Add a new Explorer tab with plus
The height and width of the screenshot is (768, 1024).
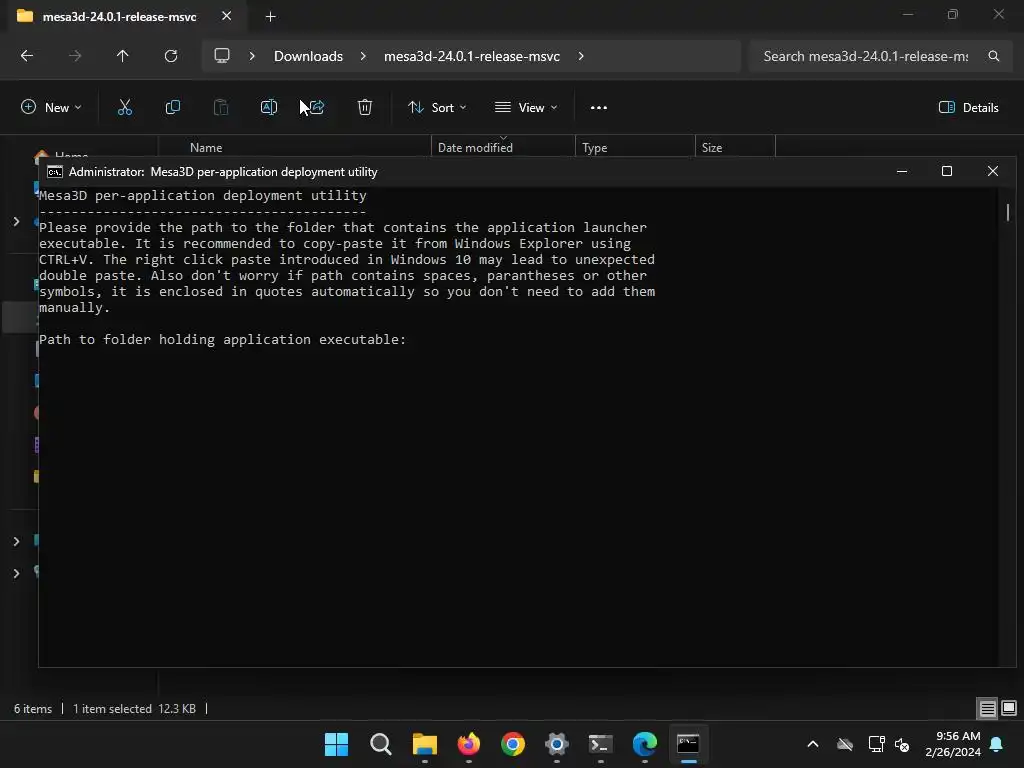(270, 16)
